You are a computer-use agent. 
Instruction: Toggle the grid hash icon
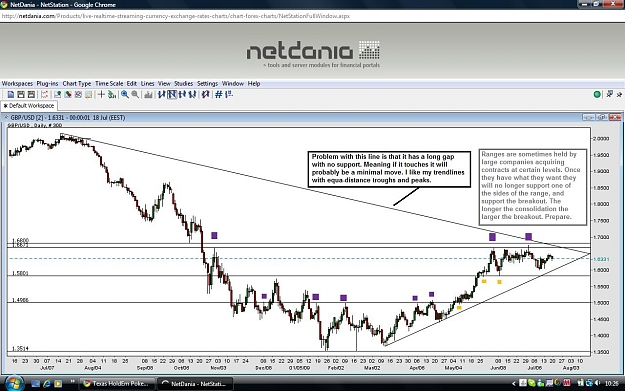click(218, 94)
